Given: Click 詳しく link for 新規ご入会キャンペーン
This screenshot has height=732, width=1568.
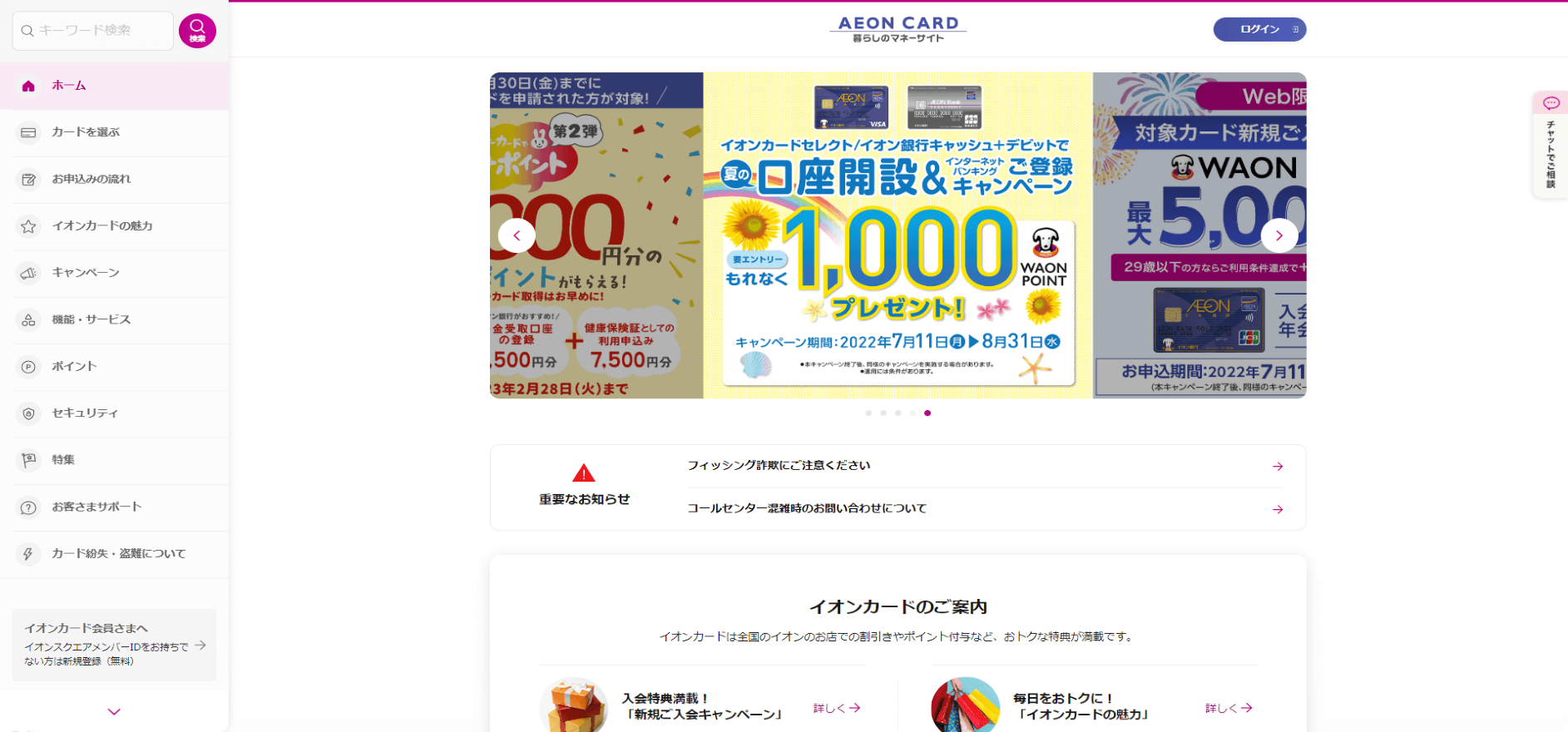Looking at the screenshot, I should click(x=837, y=708).
